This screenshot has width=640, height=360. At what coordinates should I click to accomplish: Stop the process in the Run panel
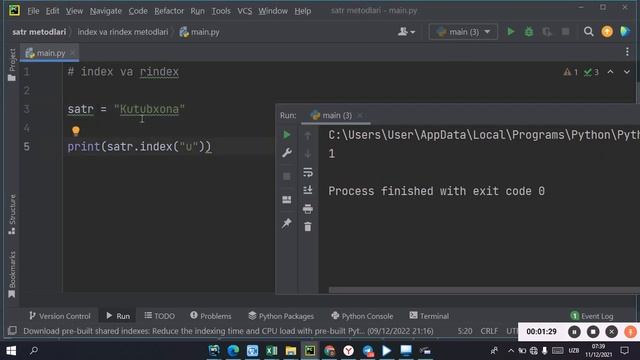[x=287, y=176]
